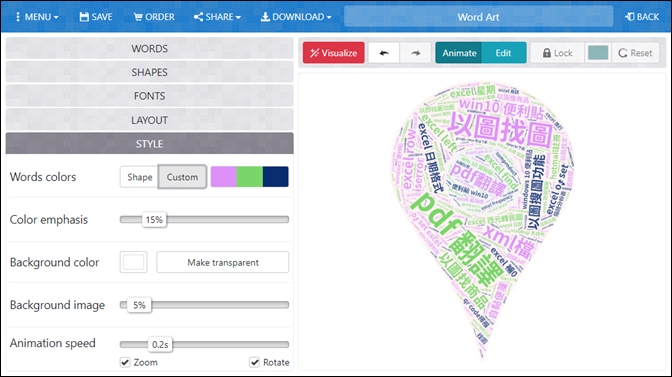Screen dimensions: 672x377
Task: Click the Word Art title field
Action: coord(478,17)
